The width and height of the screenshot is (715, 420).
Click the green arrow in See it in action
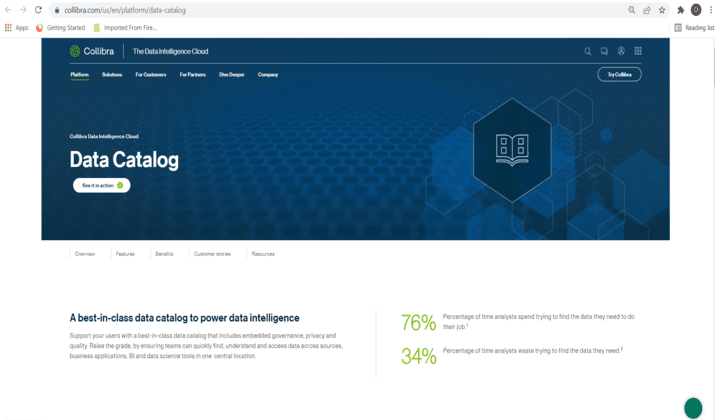click(120, 185)
